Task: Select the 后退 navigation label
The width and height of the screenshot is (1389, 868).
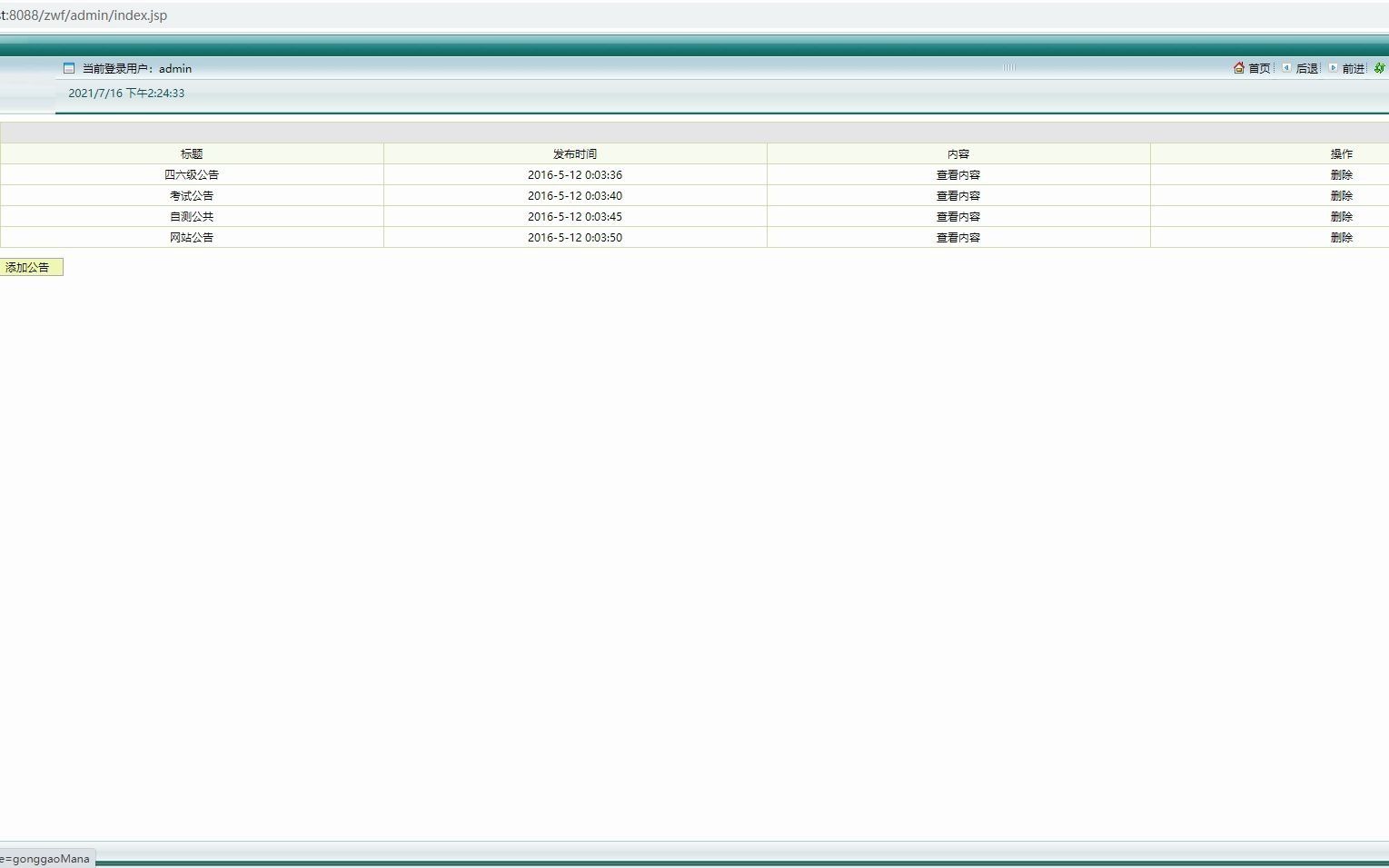Action: [x=1308, y=67]
